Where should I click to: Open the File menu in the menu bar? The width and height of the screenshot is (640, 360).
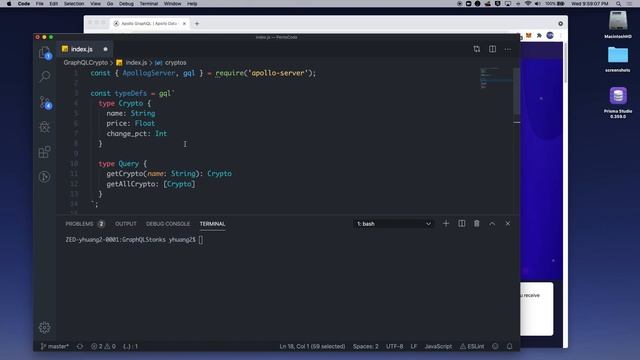click(x=39, y=4)
